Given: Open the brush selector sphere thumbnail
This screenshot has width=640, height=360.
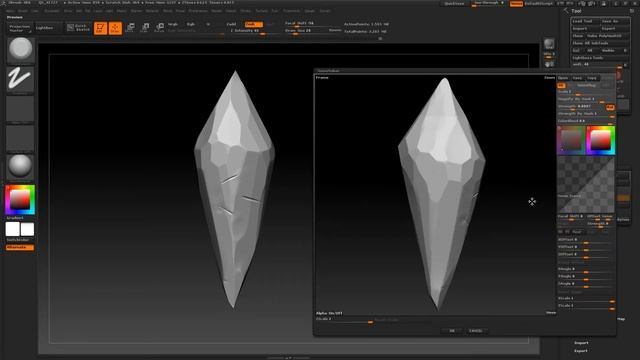Looking at the screenshot, I should click(20, 50).
